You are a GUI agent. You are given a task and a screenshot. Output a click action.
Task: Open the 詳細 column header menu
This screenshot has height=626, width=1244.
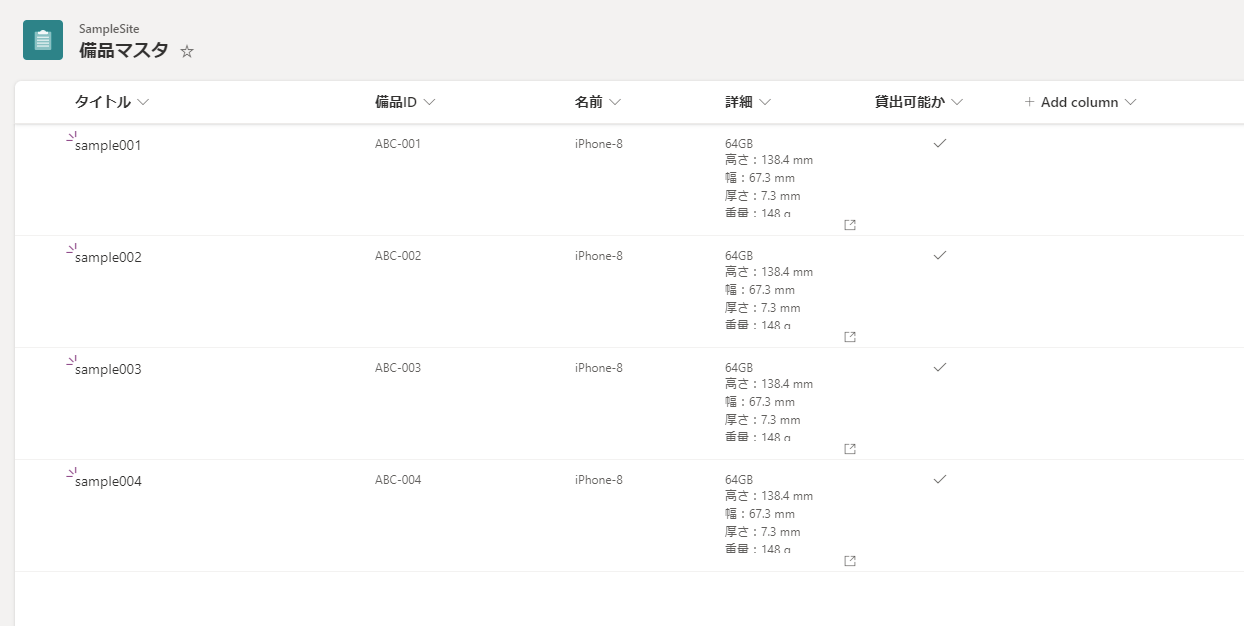[748, 102]
